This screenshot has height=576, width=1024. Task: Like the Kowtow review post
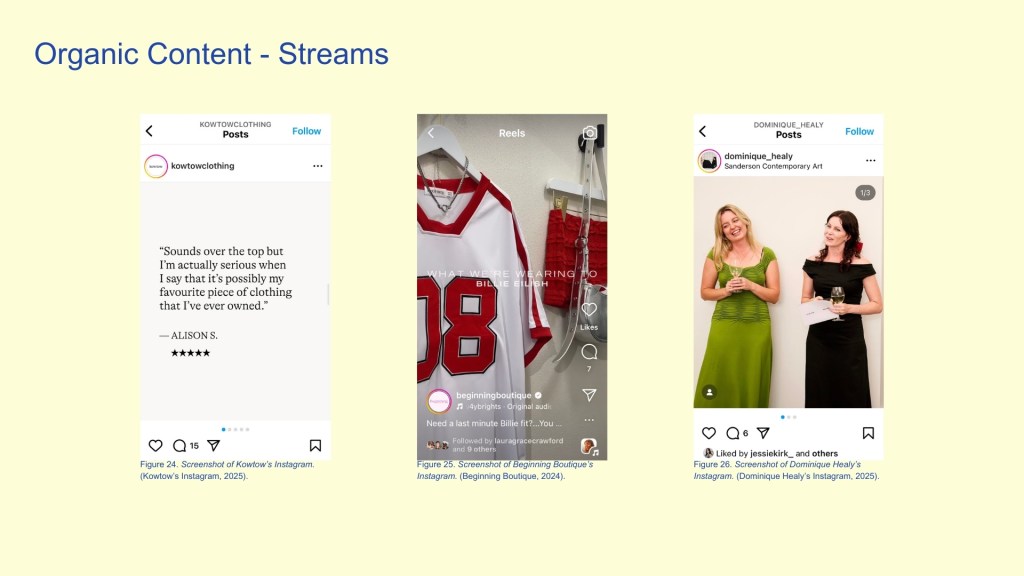click(155, 446)
